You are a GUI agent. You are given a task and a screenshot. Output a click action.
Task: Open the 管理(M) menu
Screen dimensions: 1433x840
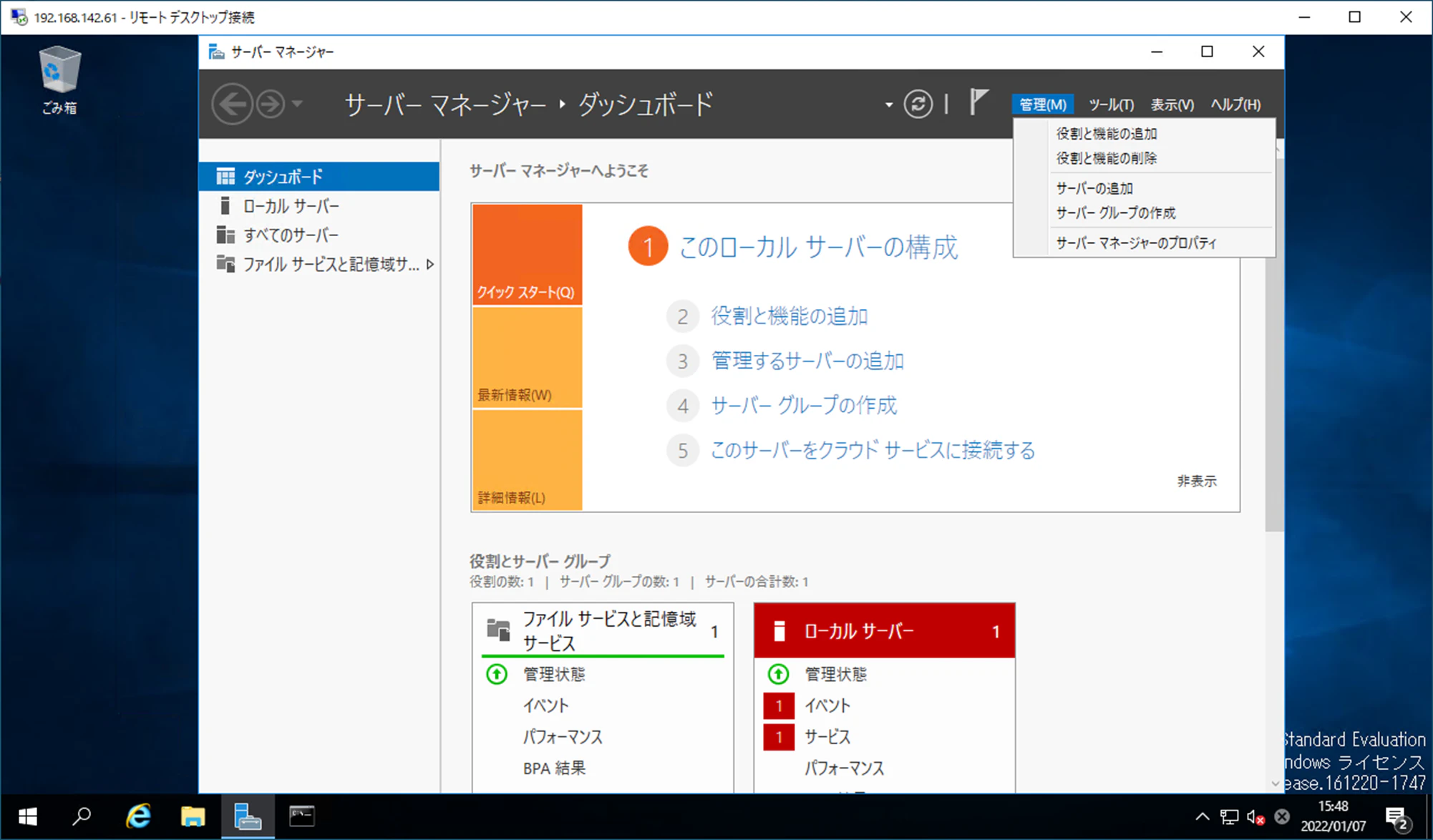point(1042,104)
